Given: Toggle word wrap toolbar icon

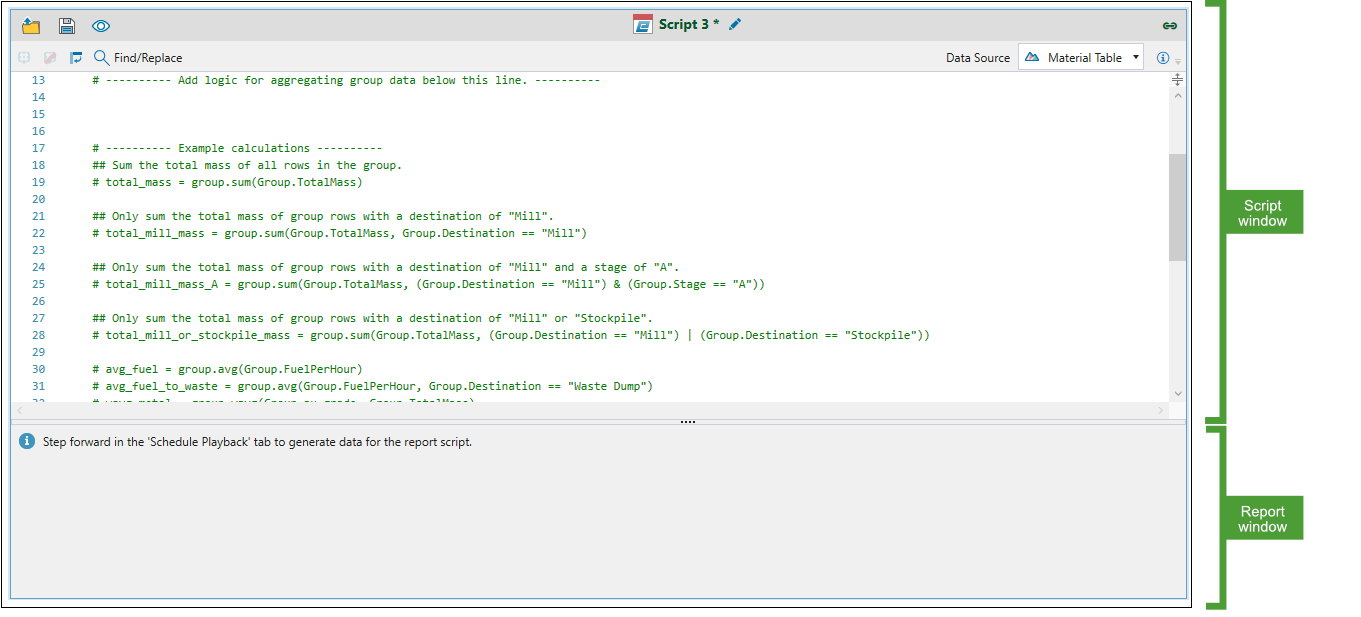Looking at the screenshot, I should pyautogui.click(x=76, y=58).
